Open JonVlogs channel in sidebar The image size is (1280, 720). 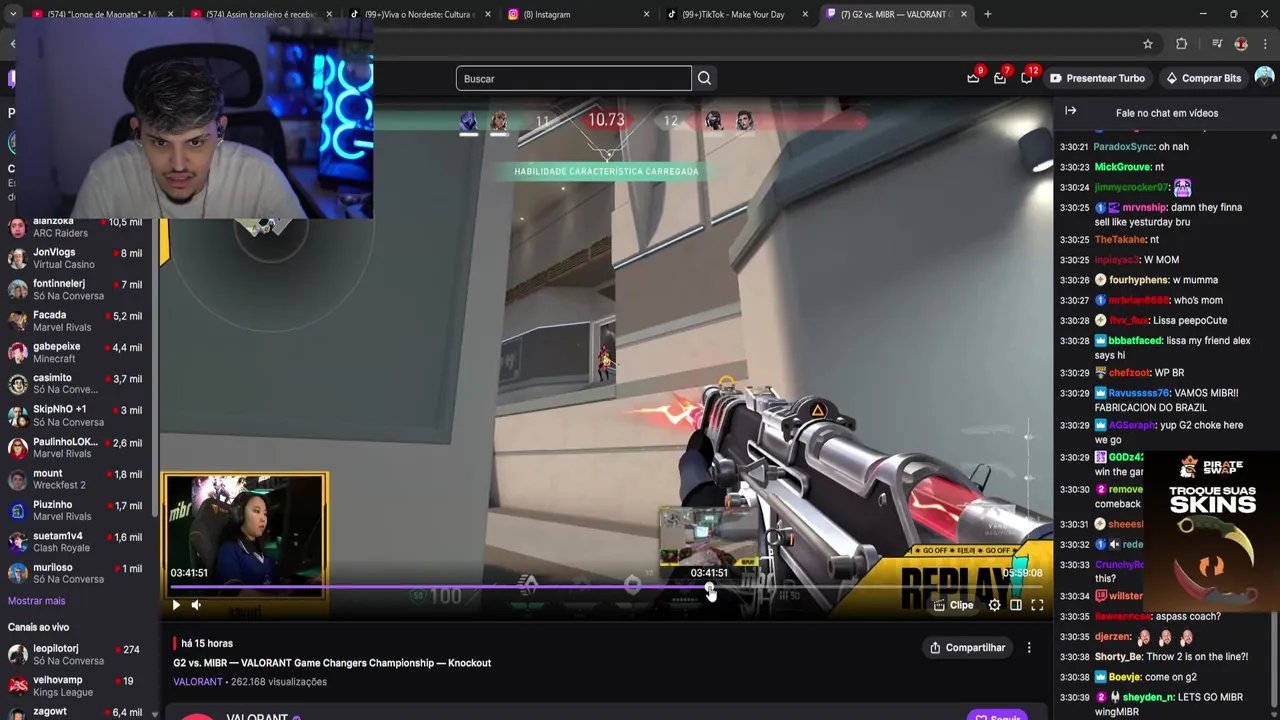[x=76, y=258]
